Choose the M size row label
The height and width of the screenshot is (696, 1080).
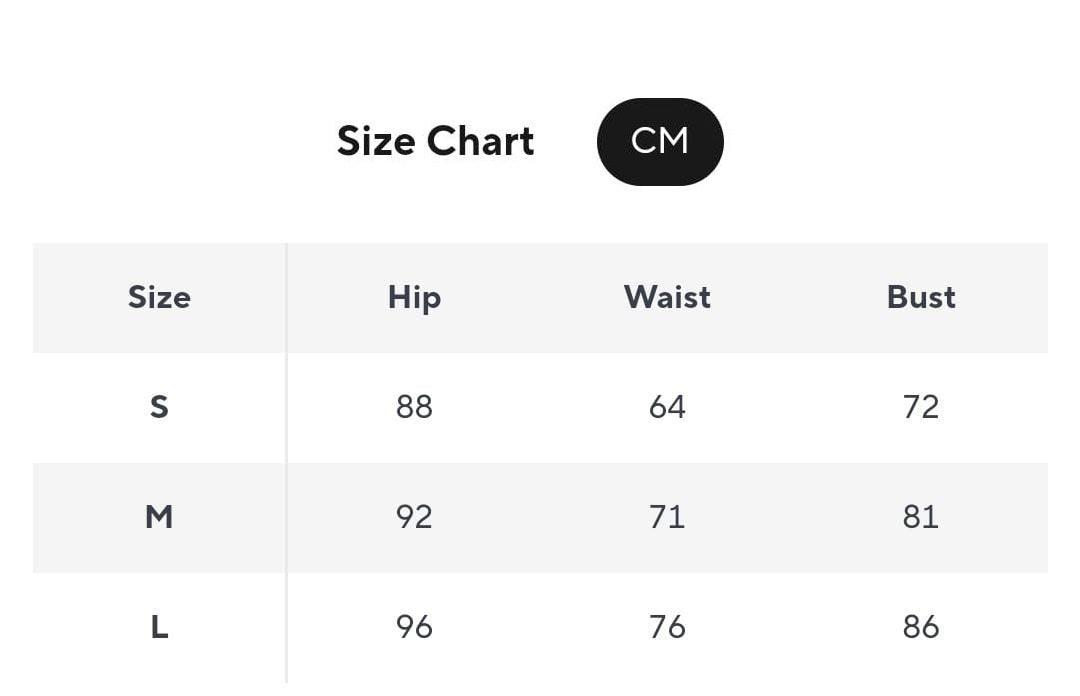159,517
